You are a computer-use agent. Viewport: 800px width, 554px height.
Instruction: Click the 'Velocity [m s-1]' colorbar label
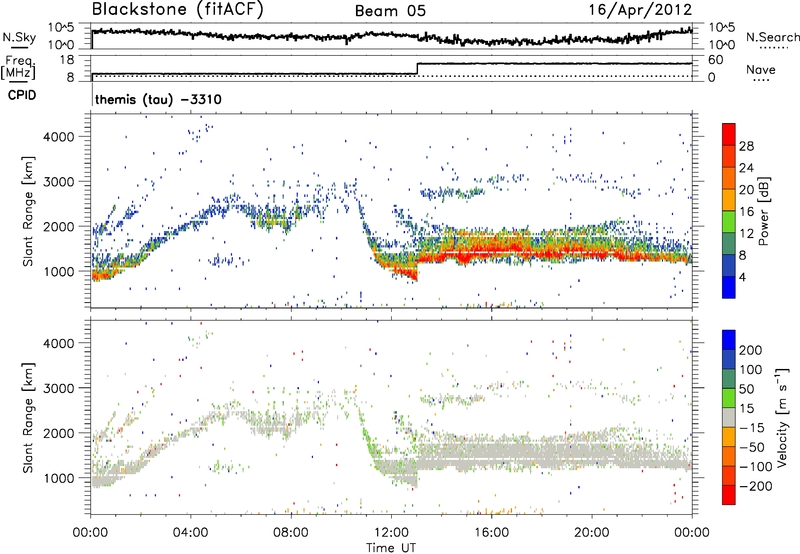(781, 417)
